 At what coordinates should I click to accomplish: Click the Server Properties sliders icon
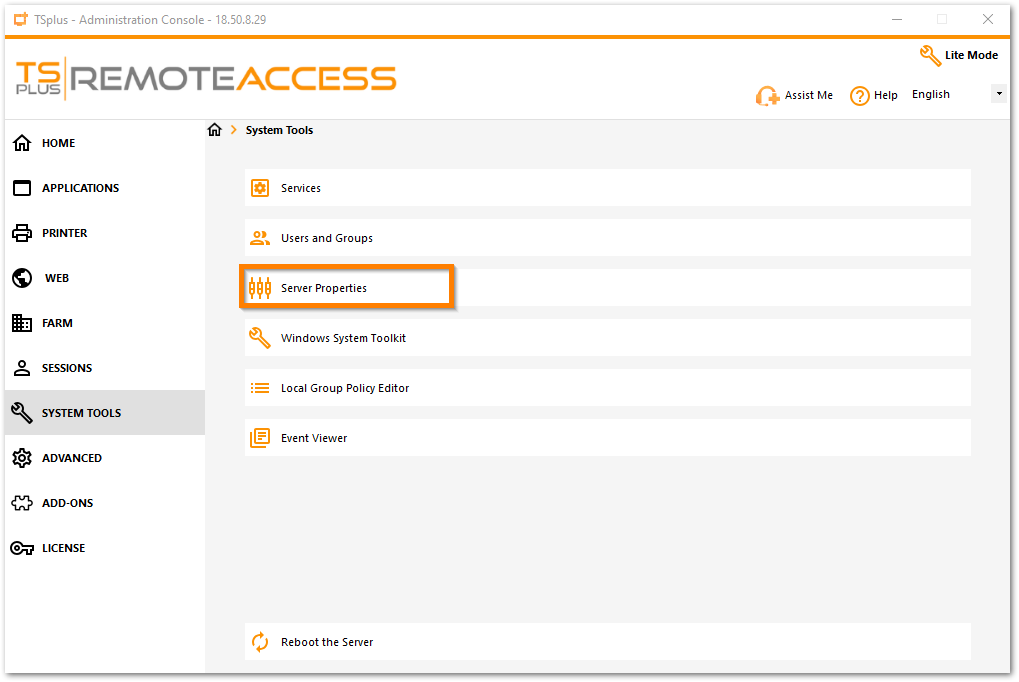260,288
